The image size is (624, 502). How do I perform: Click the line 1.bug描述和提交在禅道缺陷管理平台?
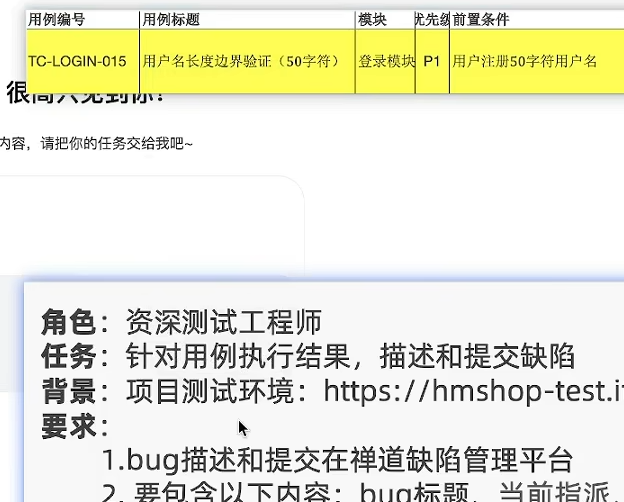[x=337, y=460]
